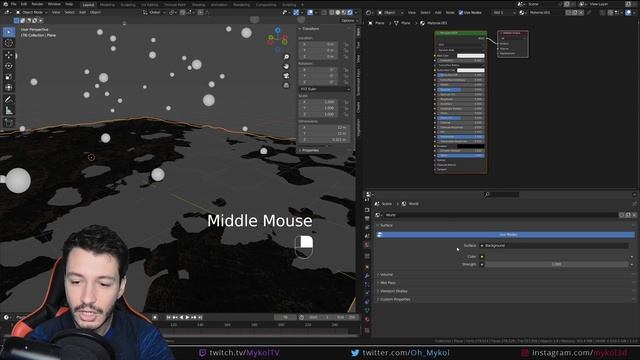640x360 pixels.
Task: Open the View Layer properties tab icon
Action: [367, 227]
